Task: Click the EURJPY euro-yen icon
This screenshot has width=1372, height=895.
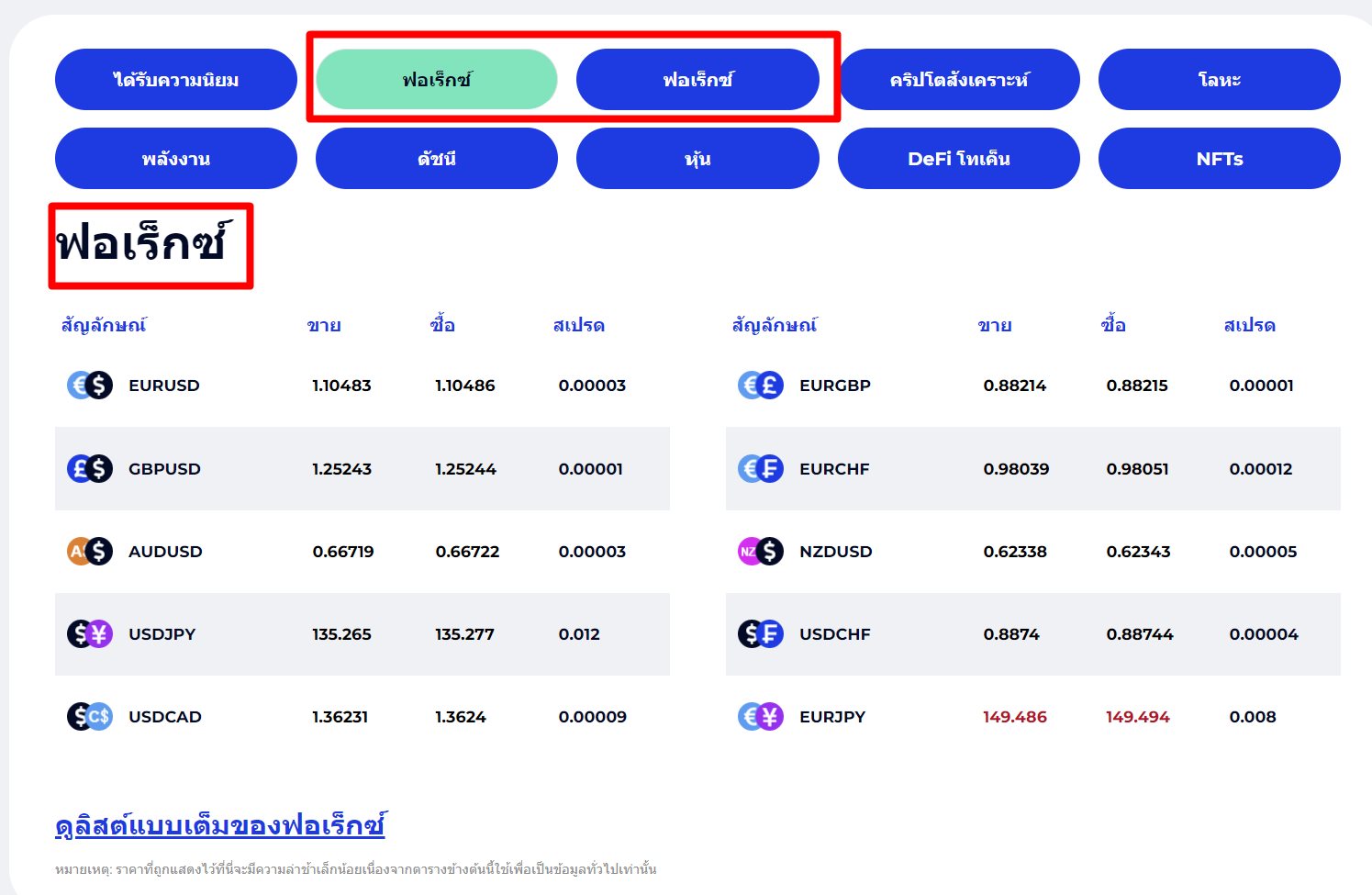Action: coord(760,716)
